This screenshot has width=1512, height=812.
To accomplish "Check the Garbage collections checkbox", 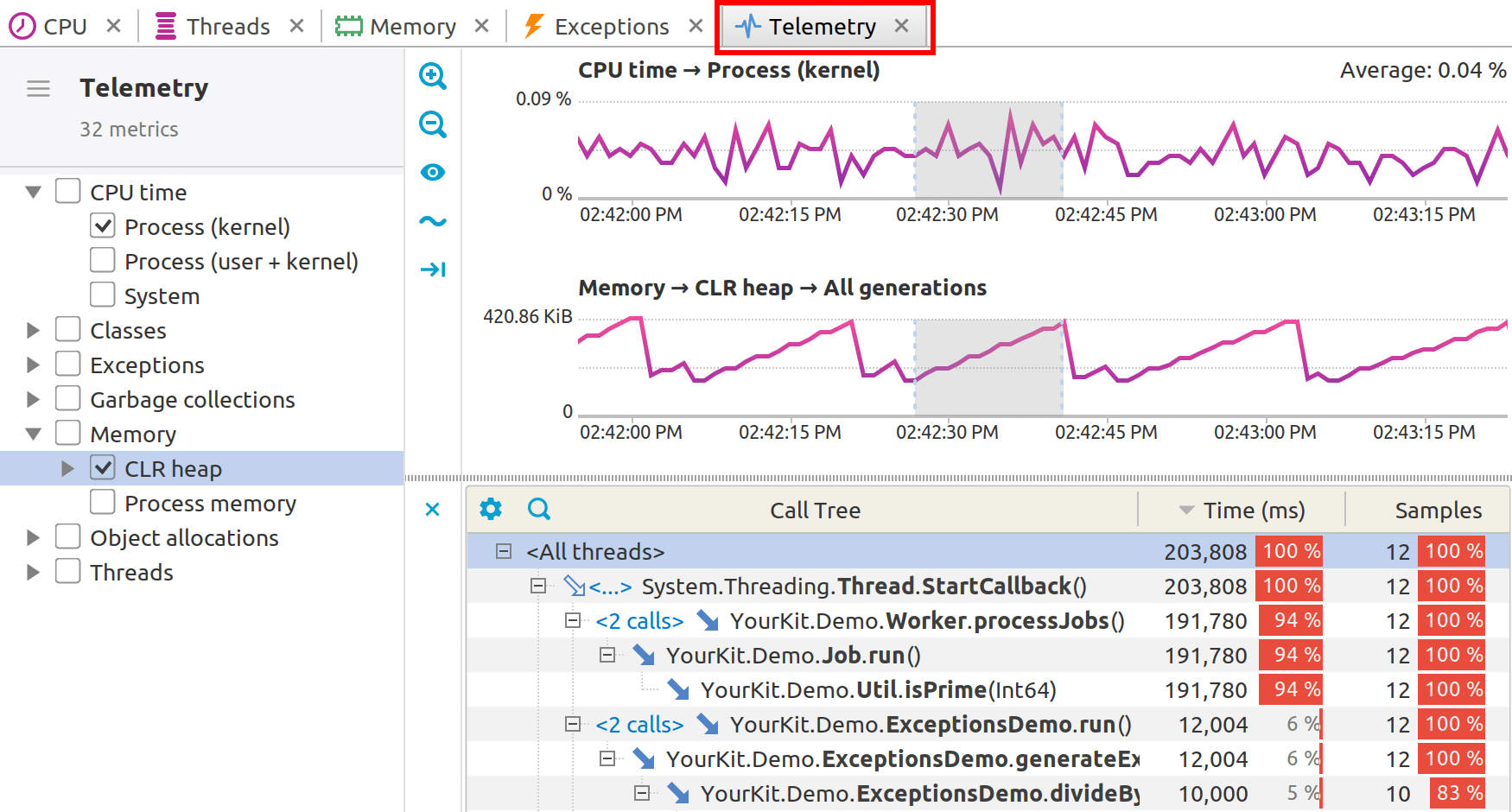I will pos(68,398).
